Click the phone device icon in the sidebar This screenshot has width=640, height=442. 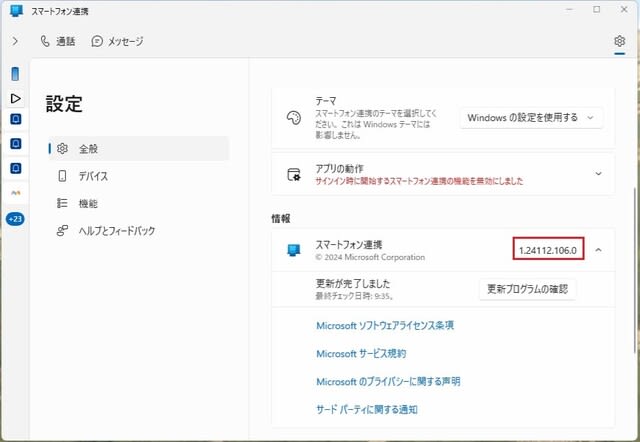click(x=15, y=74)
